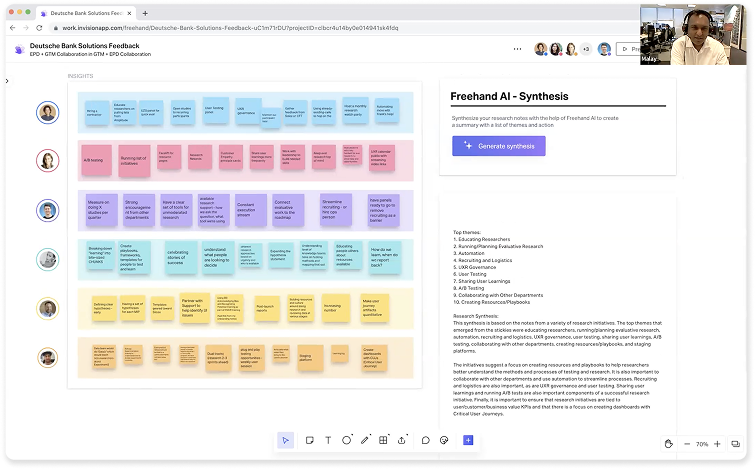
Task: Click the Malay video call thumbnail
Action: click(x=693, y=35)
